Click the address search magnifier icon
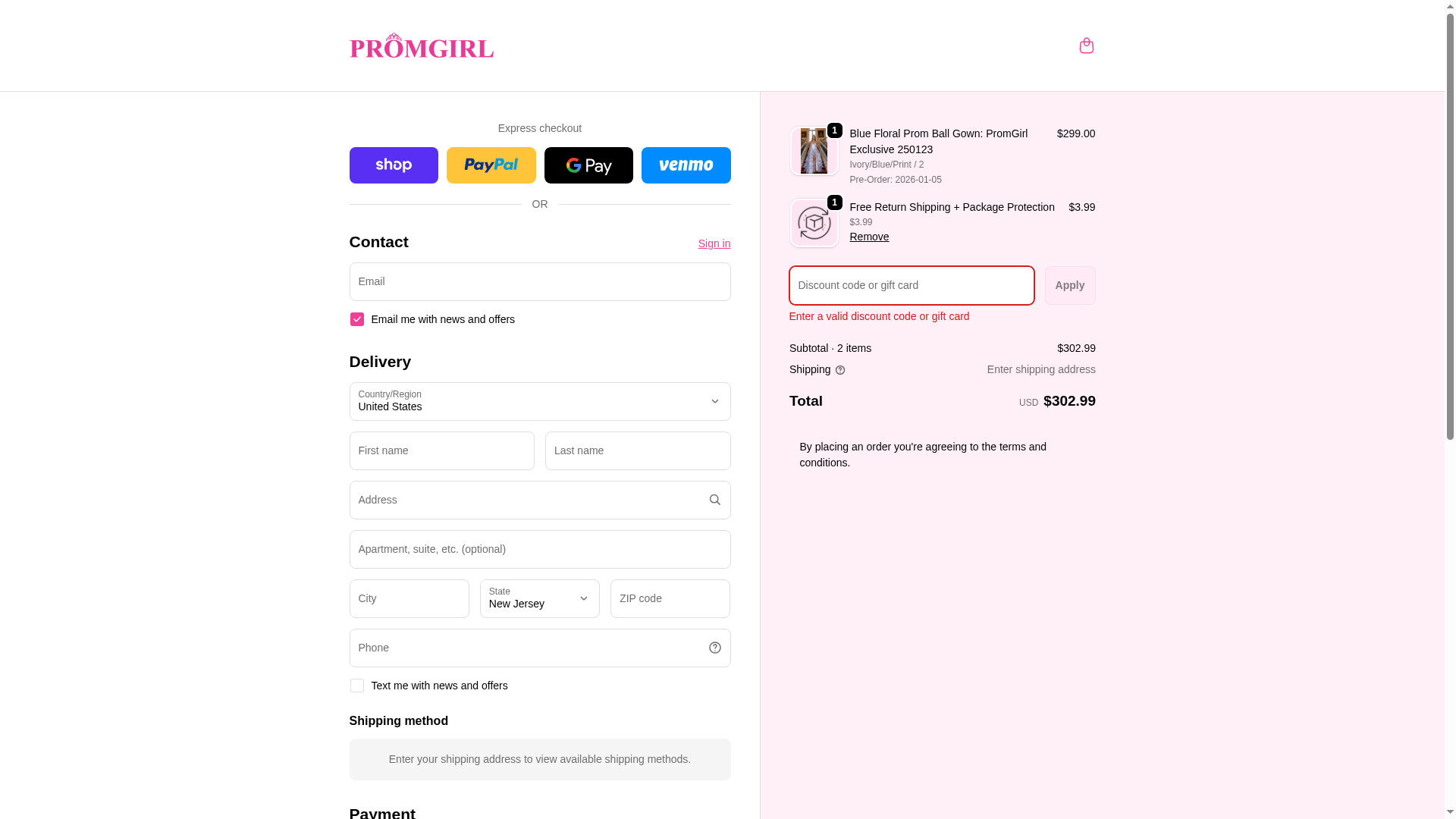 (714, 500)
